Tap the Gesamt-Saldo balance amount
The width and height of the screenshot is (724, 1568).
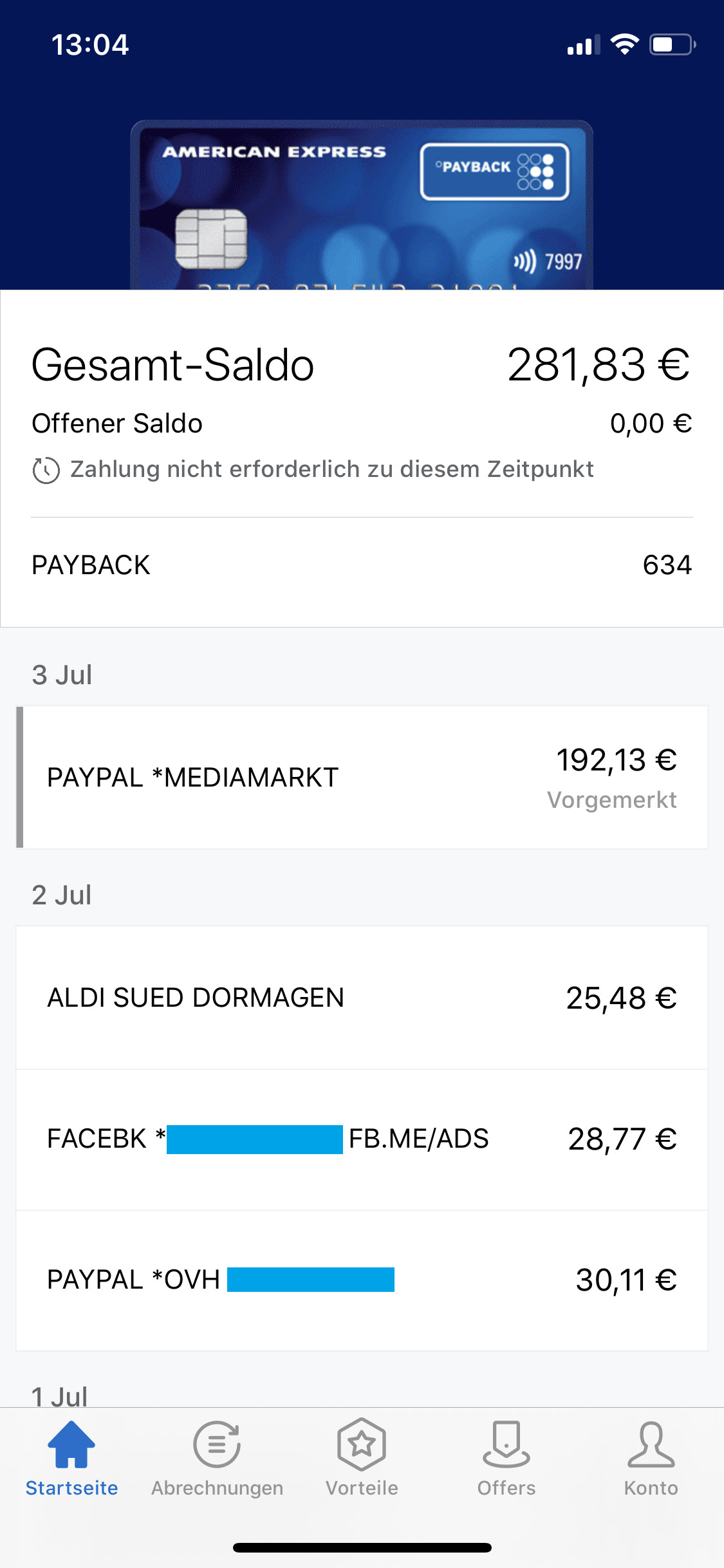coord(598,365)
